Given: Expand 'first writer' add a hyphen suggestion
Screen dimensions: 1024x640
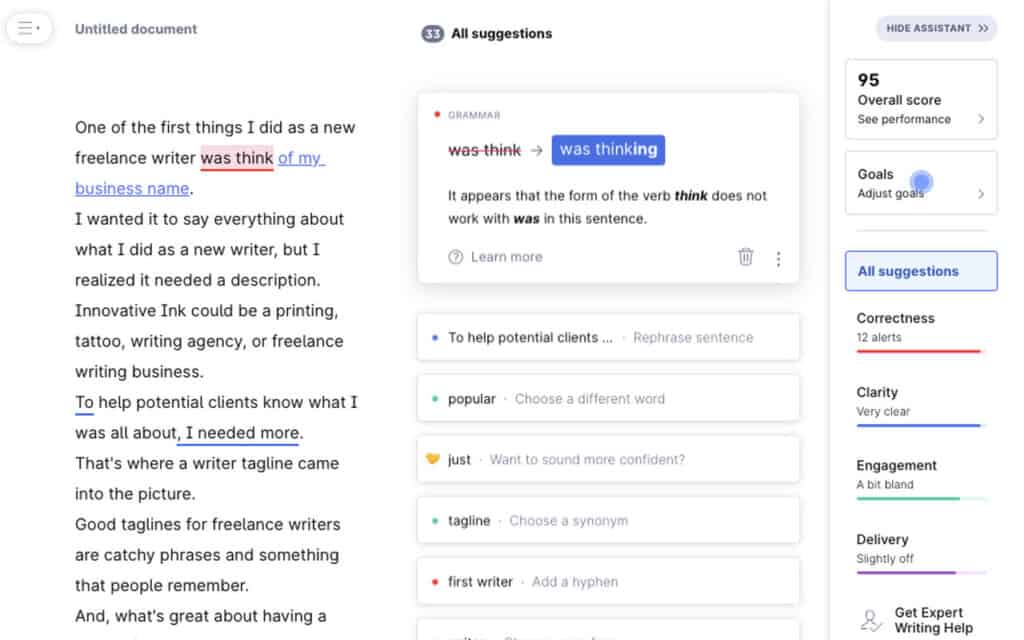Looking at the screenshot, I should (608, 581).
